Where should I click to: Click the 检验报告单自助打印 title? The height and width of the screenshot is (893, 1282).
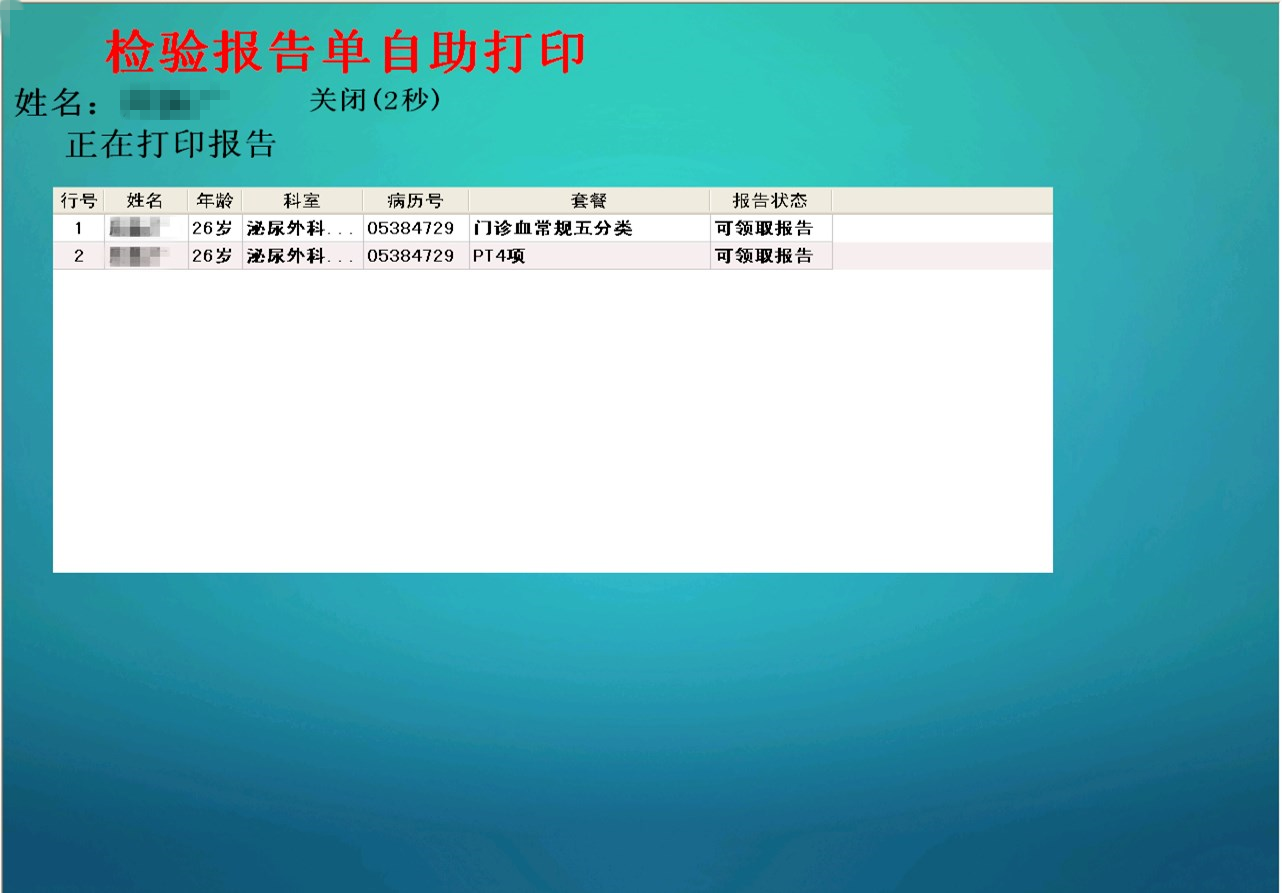[345, 53]
